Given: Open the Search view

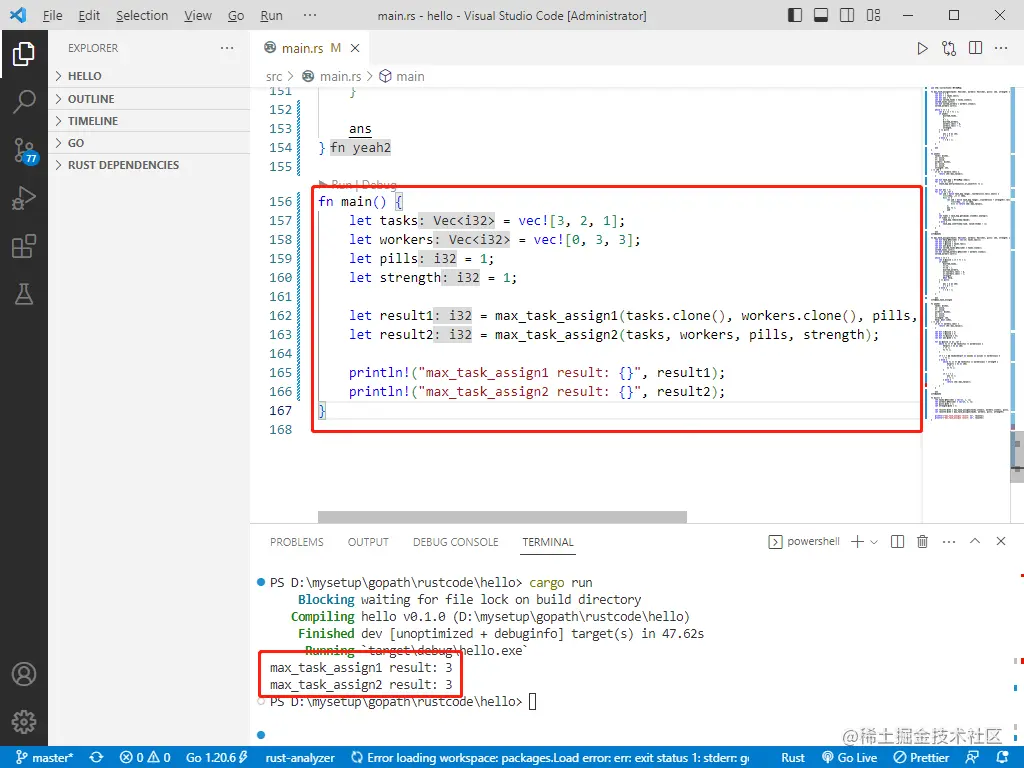Looking at the screenshot, I should 24,102.
